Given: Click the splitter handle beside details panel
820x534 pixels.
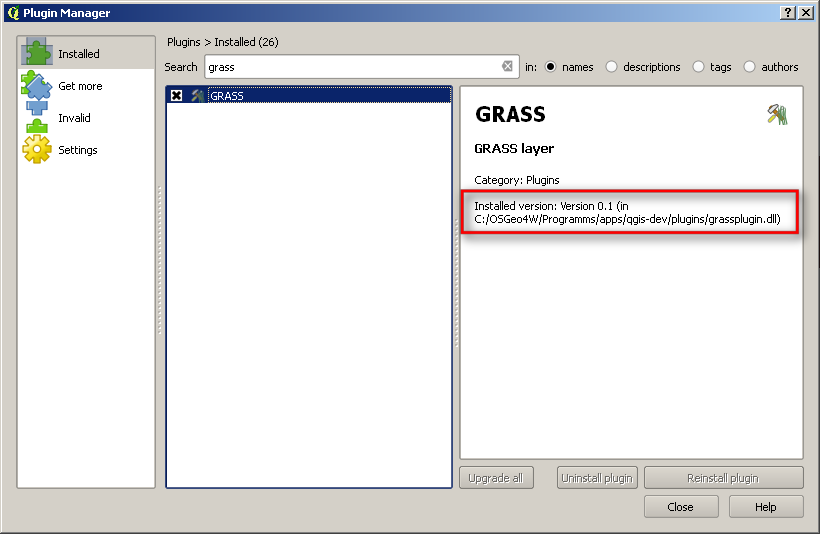Looking at the screenshot, I should tap(456, 283).
